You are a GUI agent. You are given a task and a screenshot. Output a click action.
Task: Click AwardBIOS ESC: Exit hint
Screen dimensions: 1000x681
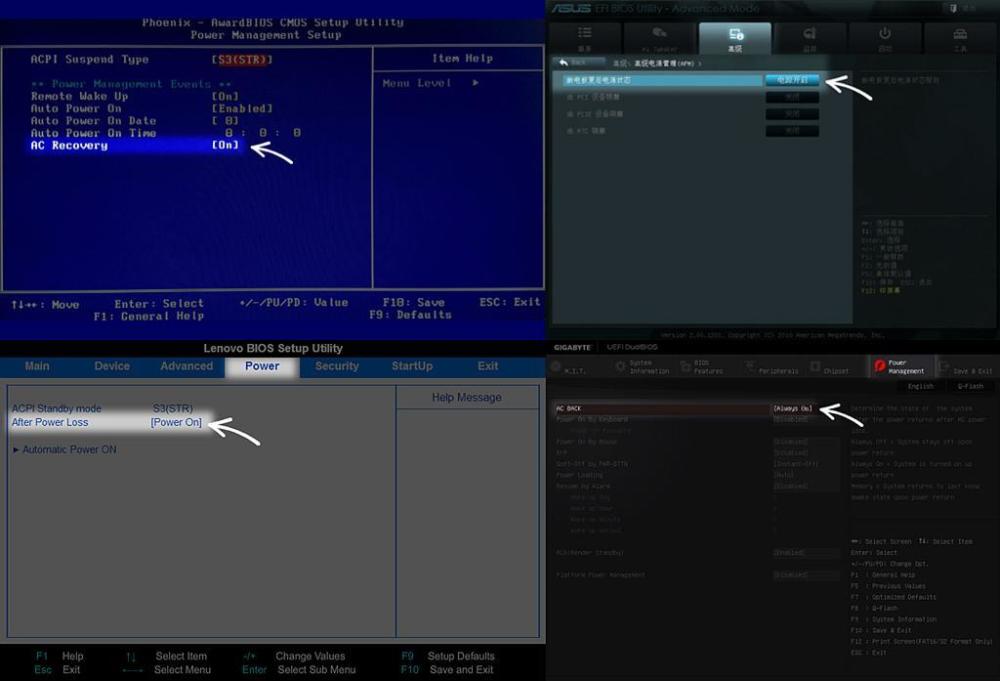tap(510, 302)
